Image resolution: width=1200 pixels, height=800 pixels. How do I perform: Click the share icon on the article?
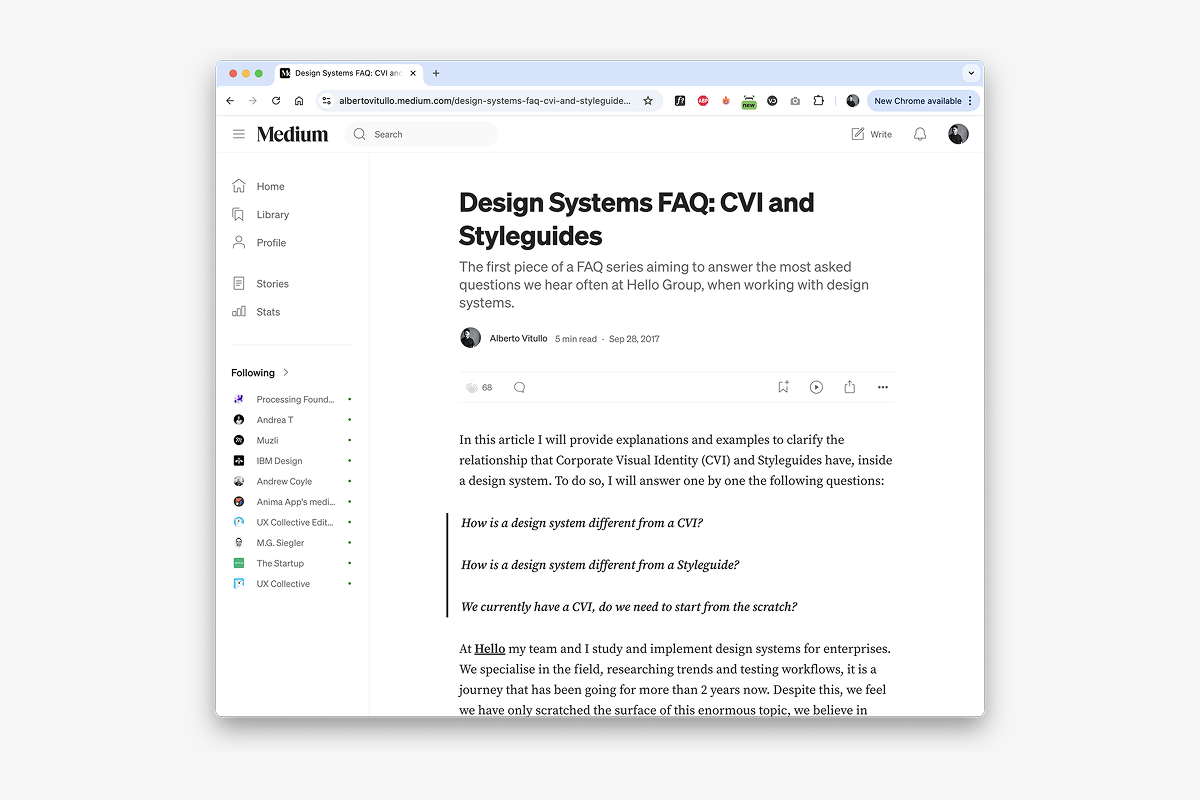849,387
